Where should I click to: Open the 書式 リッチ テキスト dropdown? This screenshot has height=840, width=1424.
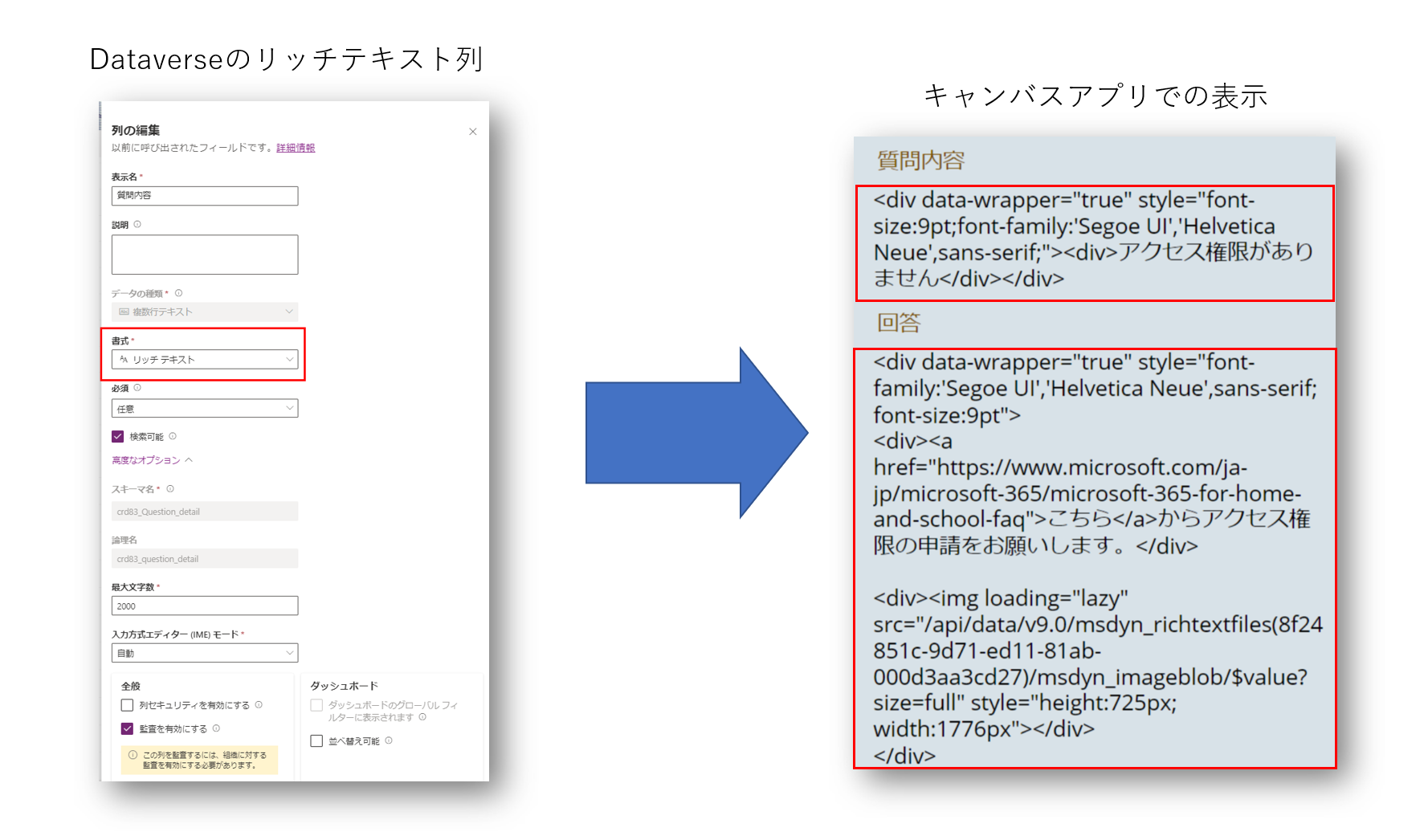[205, 360]
